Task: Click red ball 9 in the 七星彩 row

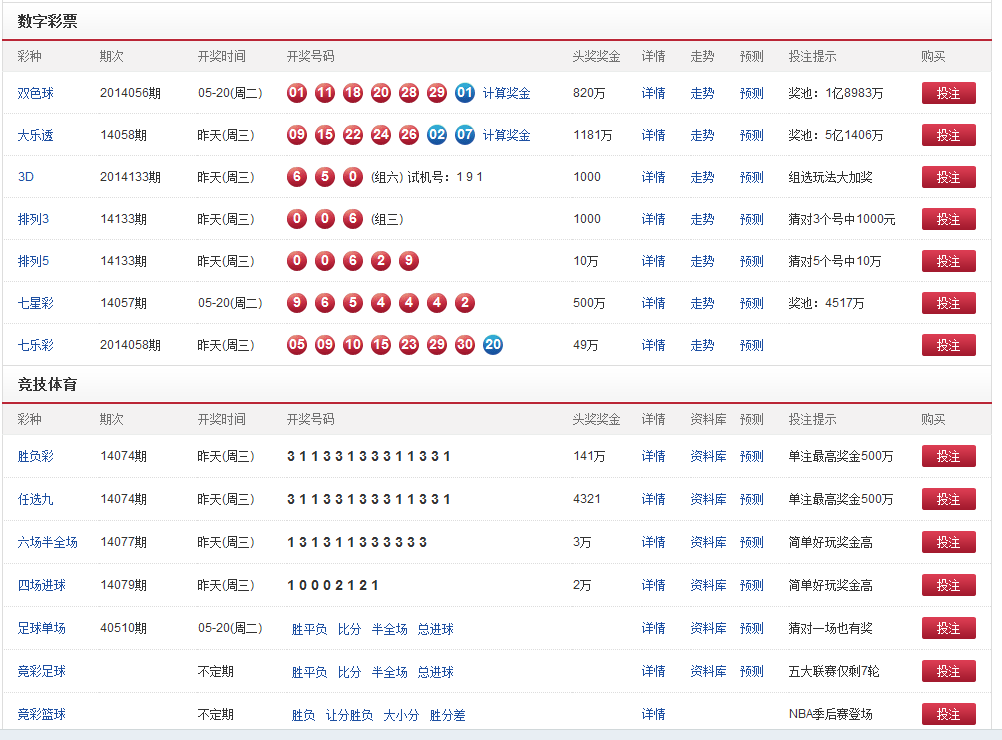Action: (297, 302)
